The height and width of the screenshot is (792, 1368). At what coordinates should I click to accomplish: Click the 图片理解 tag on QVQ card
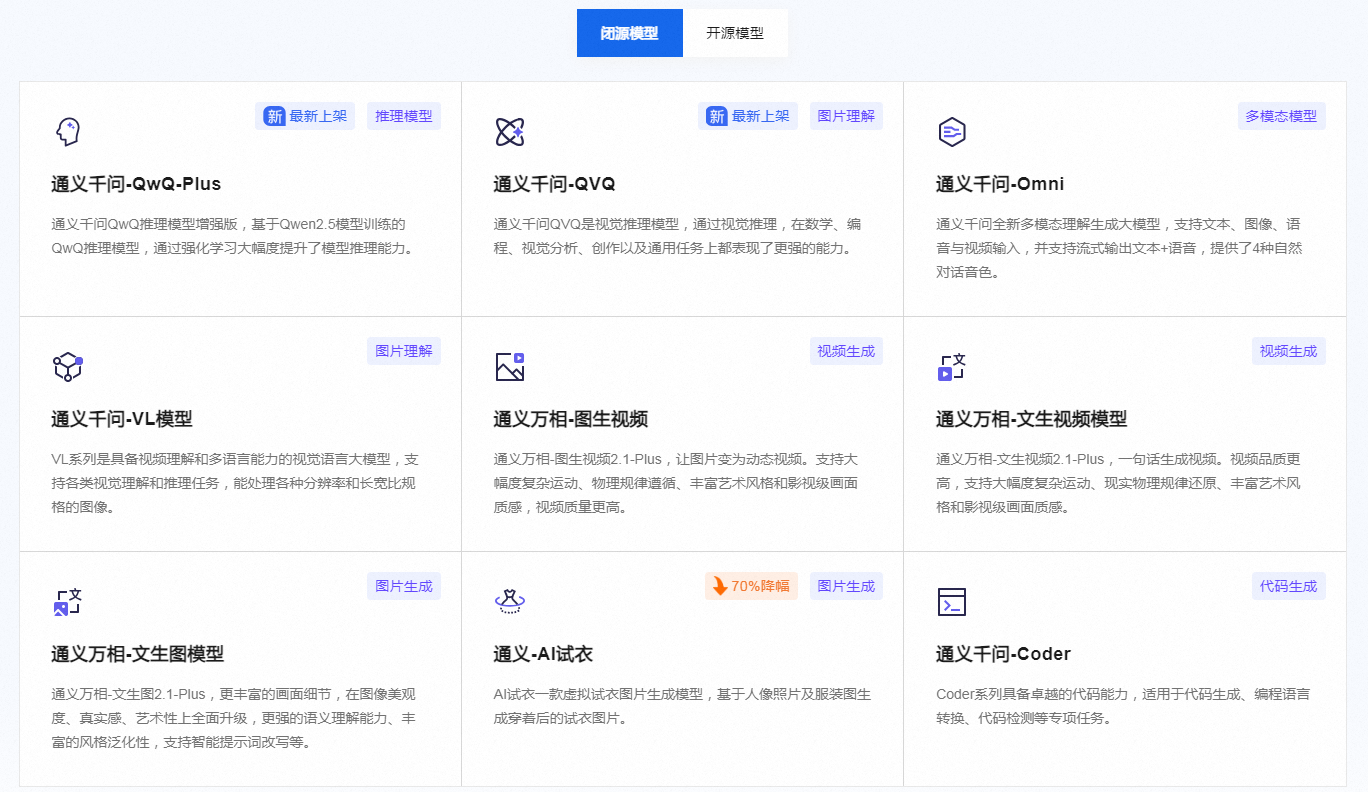846,115
